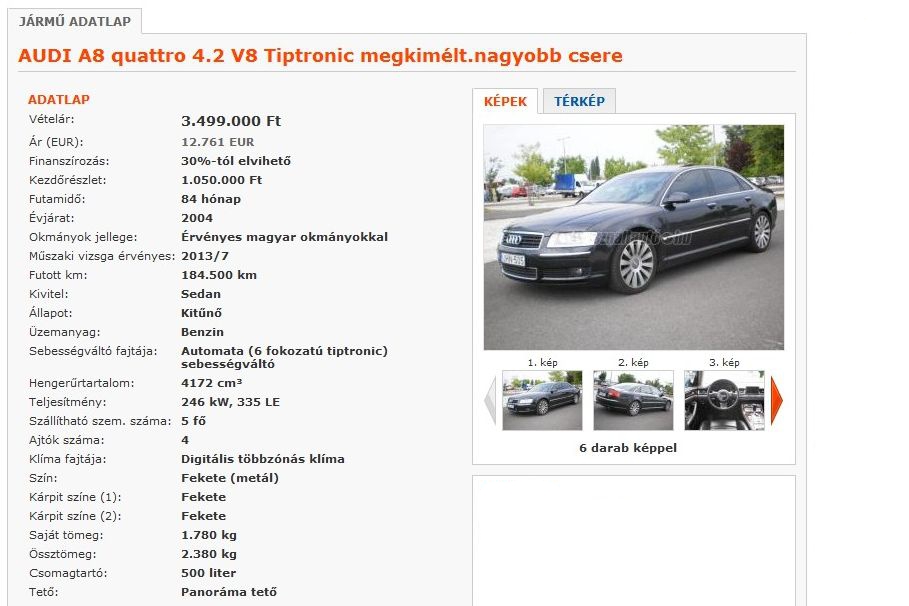The height and width of the screenshot is (606, 909).
Task: Click the empty box below the gallery
Action: tap(634, 540)
